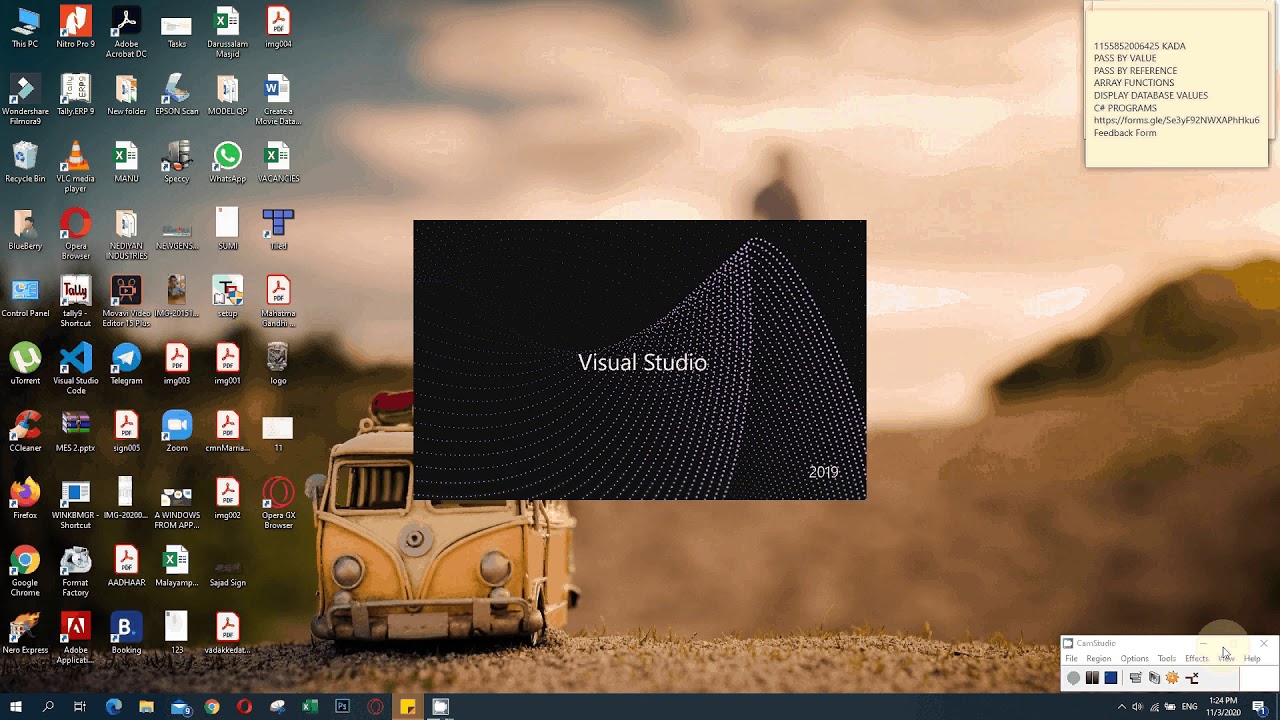Click CamStudio's toggle view toolbar icon
Image resolution: width=1280 pixels, height=720 pixels.
pyautogui.click(x=1135, y=678)
